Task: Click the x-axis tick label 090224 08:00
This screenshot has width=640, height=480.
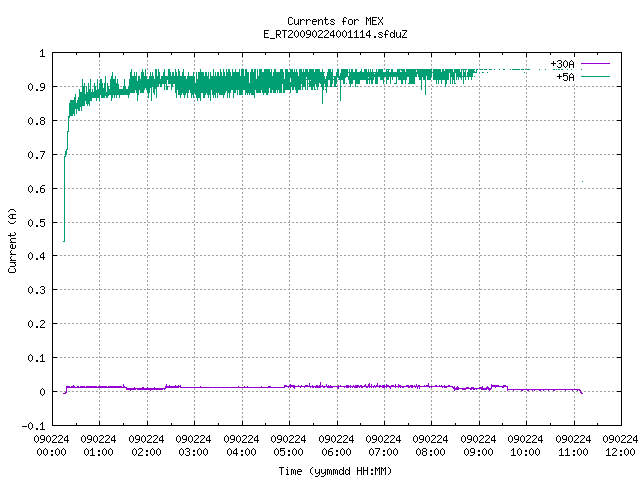Action: click(431, 446)
